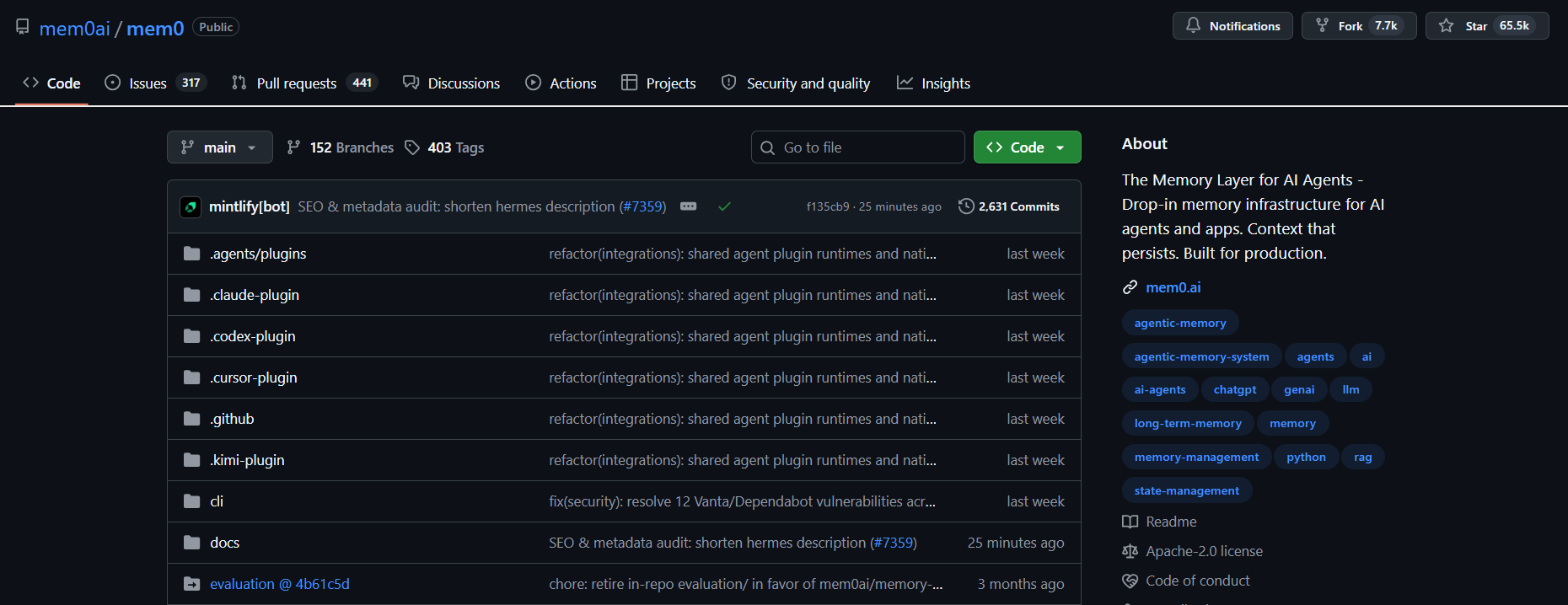The image size is (1568, 605).
Task: Select the python topic tag
Action: tap(1306, 457)
